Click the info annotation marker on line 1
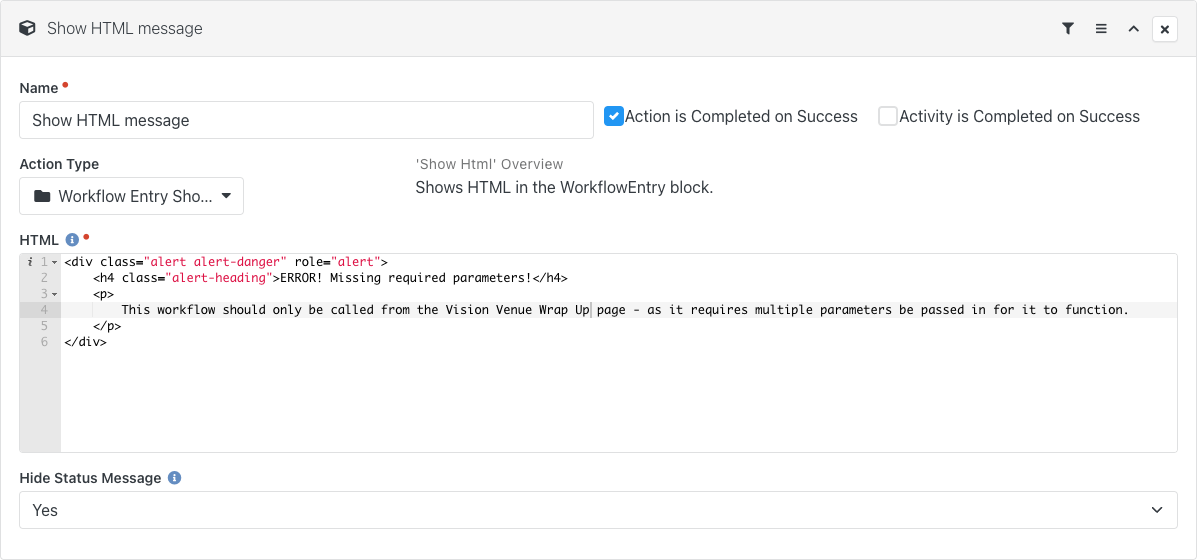The image size is (1197, 560). point(29,262)
